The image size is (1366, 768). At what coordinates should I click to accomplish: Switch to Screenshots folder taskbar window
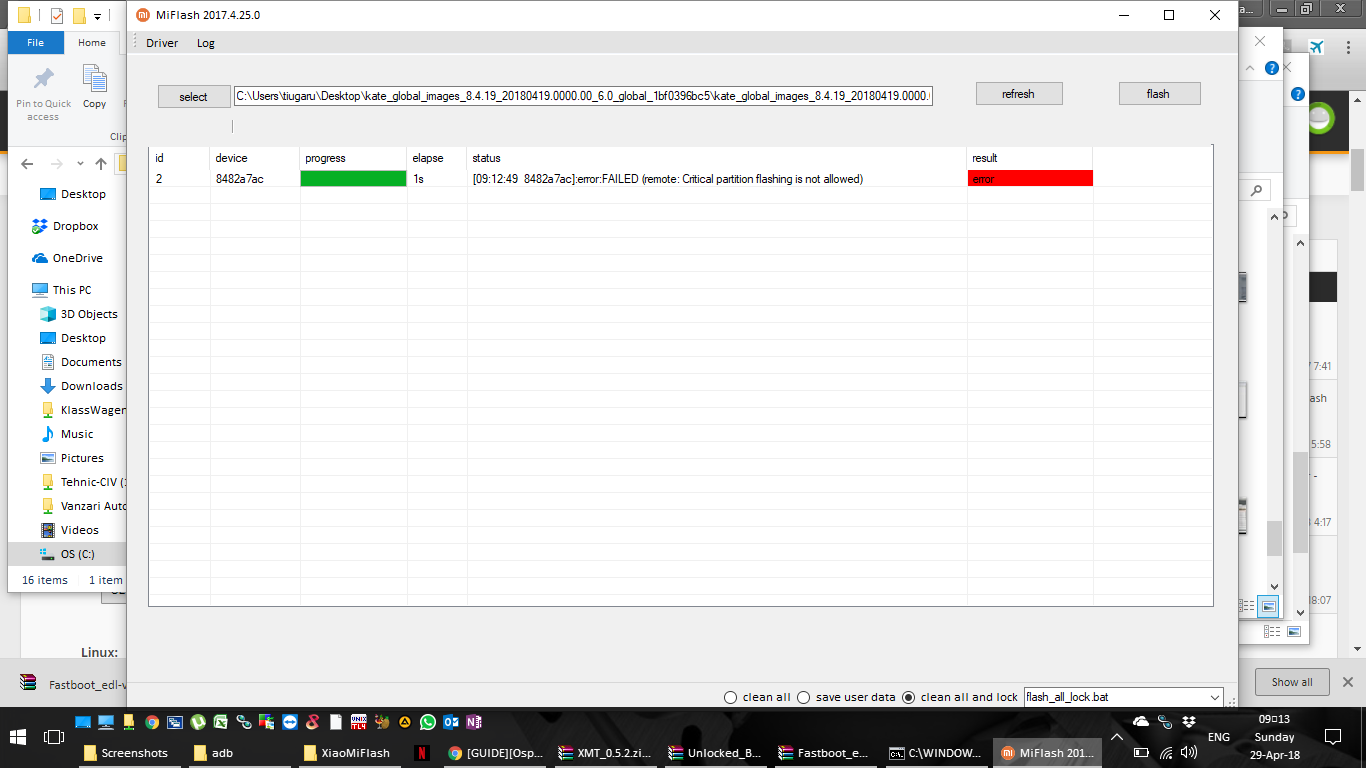(128, 753)
